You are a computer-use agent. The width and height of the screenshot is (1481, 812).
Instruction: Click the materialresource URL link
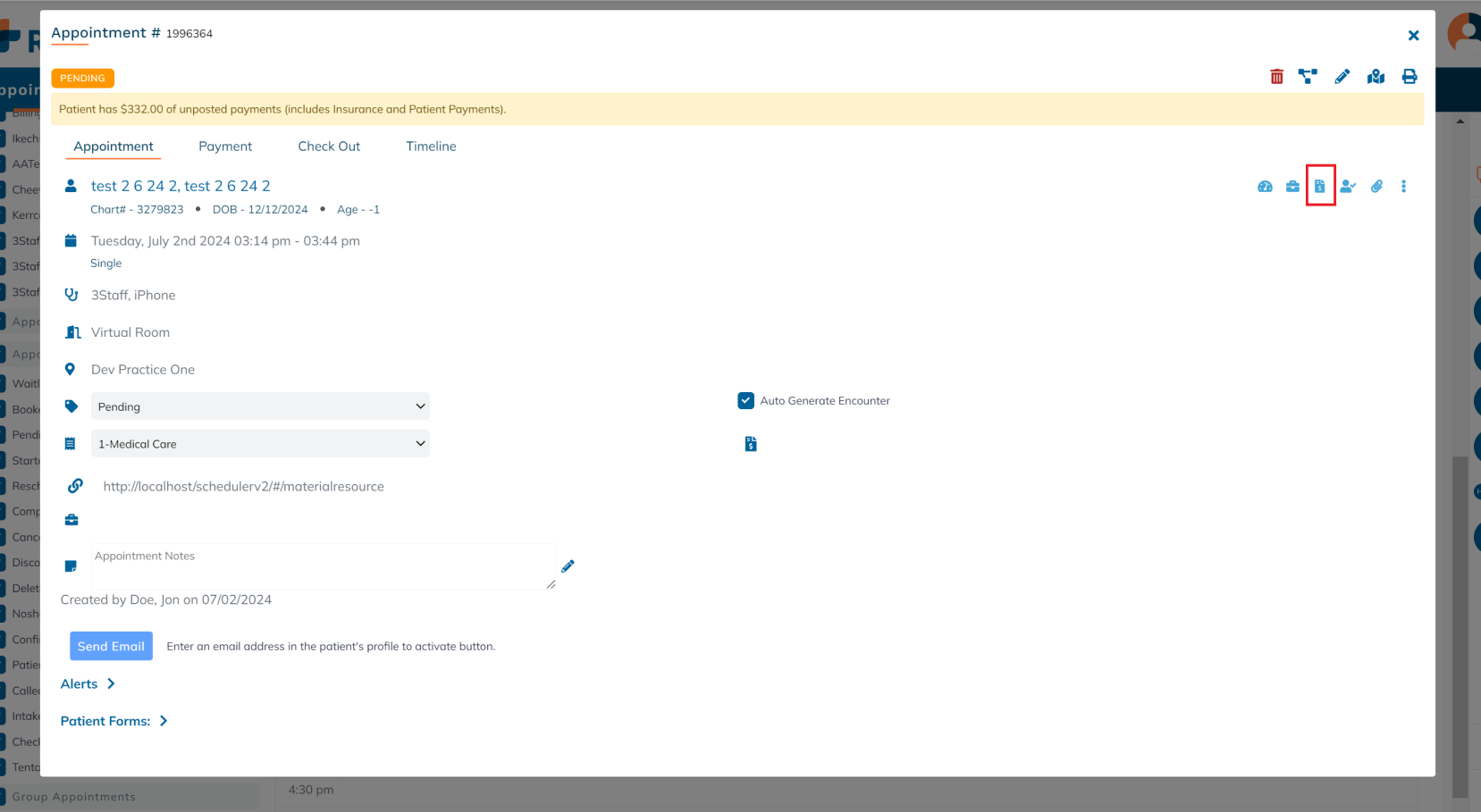243,487
